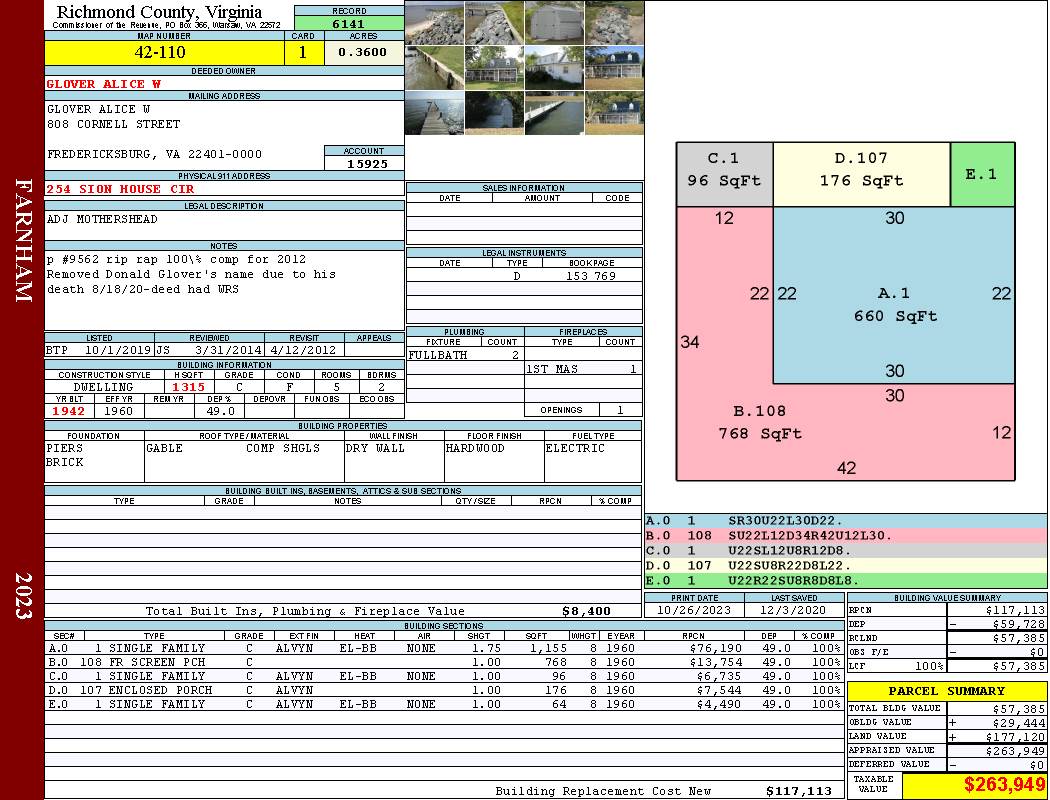The width and height of the screenshot is (1050, 800).
Task: Open the dark shaded trees by water photo
Action: pyautogui.click(x=494, y=112)
